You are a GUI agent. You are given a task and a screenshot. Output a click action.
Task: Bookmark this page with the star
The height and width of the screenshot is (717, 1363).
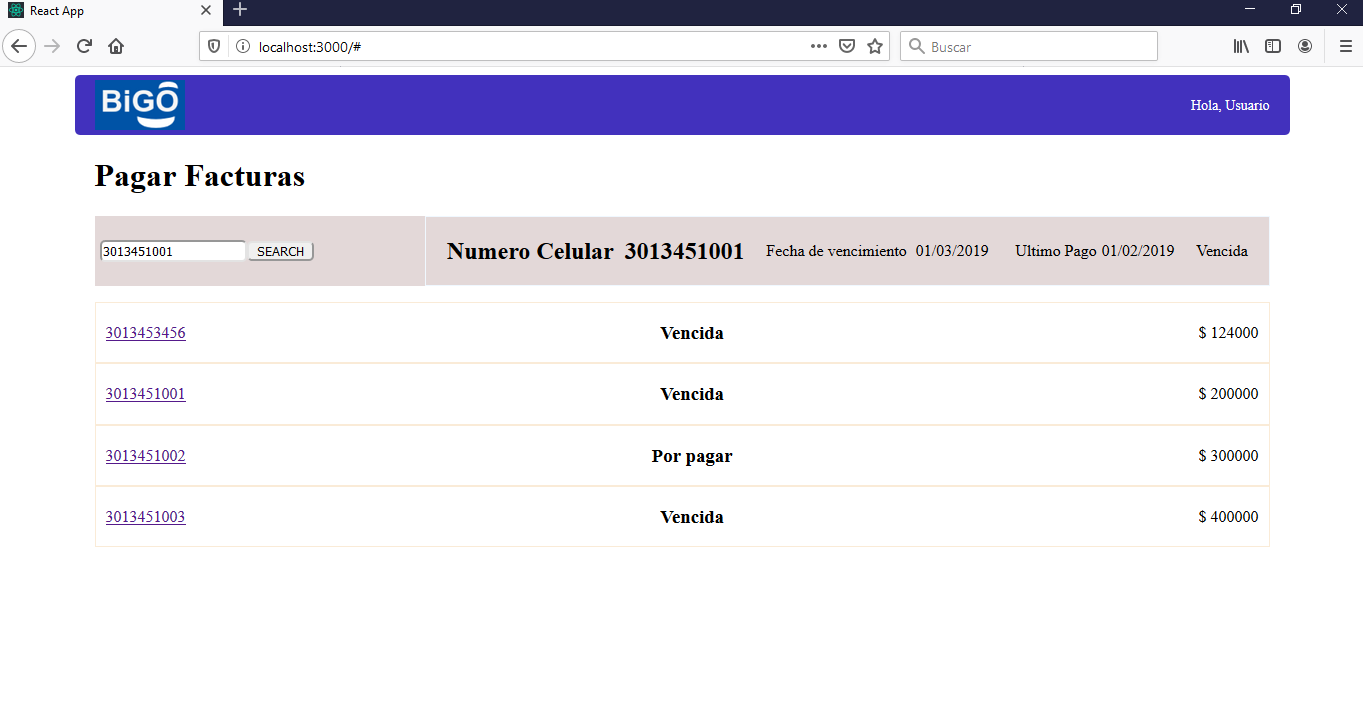875,46
